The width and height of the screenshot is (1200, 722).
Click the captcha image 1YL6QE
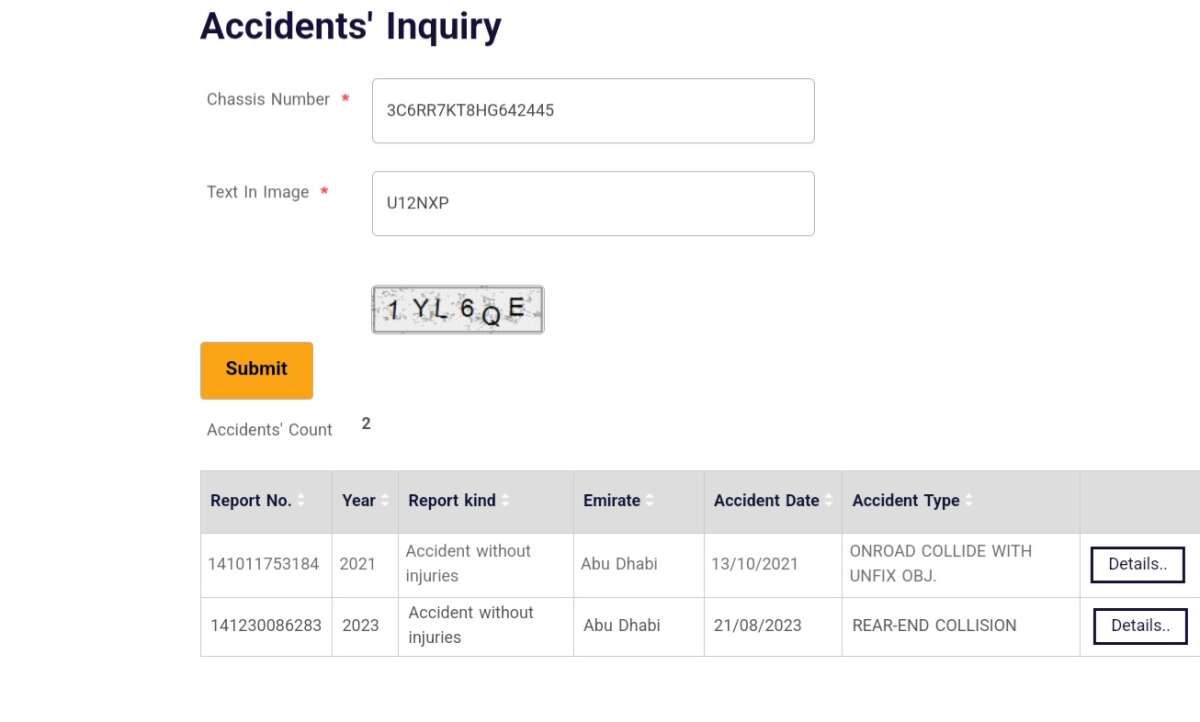pyautogui.click(x=458, y=310)
